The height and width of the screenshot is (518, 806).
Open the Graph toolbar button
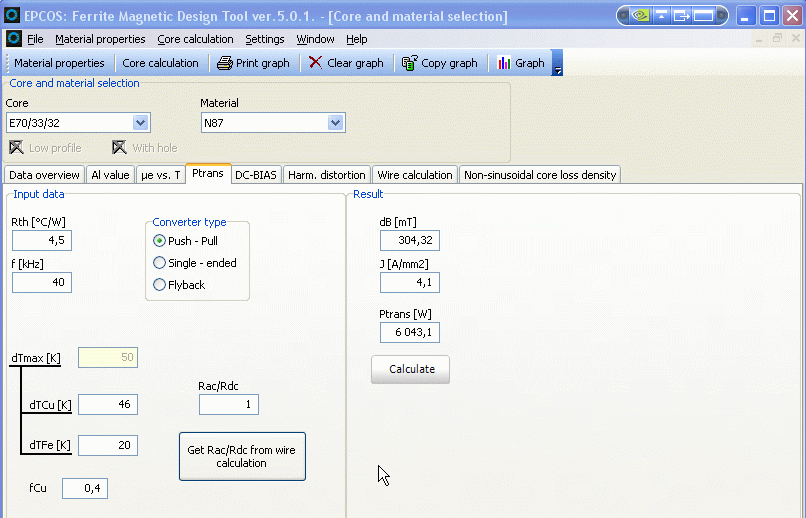coord(520,63)
